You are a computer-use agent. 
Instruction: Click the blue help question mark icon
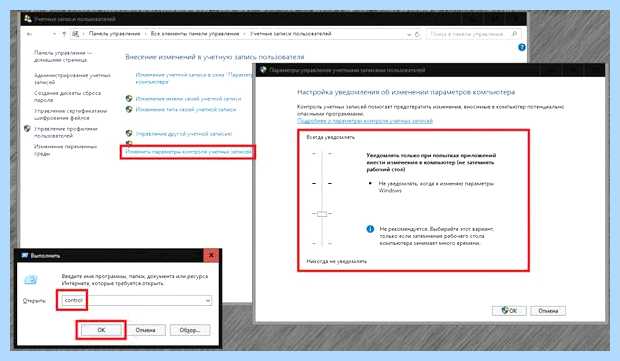point(522,47)
